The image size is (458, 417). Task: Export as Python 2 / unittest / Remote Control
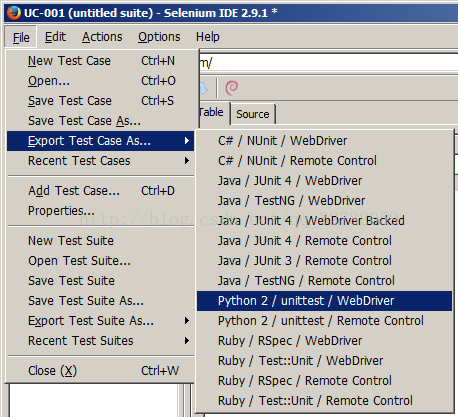tap(324, 321)
